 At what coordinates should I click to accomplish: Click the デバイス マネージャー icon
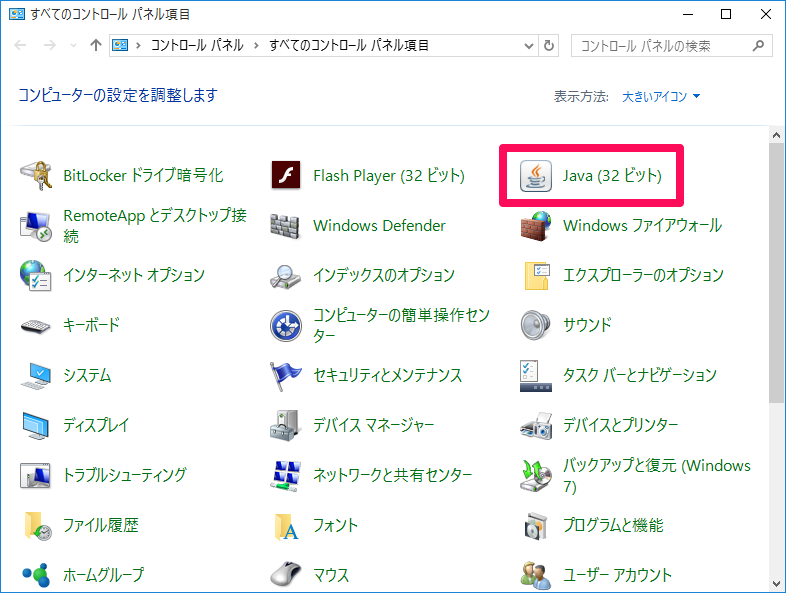coord(286,426)
